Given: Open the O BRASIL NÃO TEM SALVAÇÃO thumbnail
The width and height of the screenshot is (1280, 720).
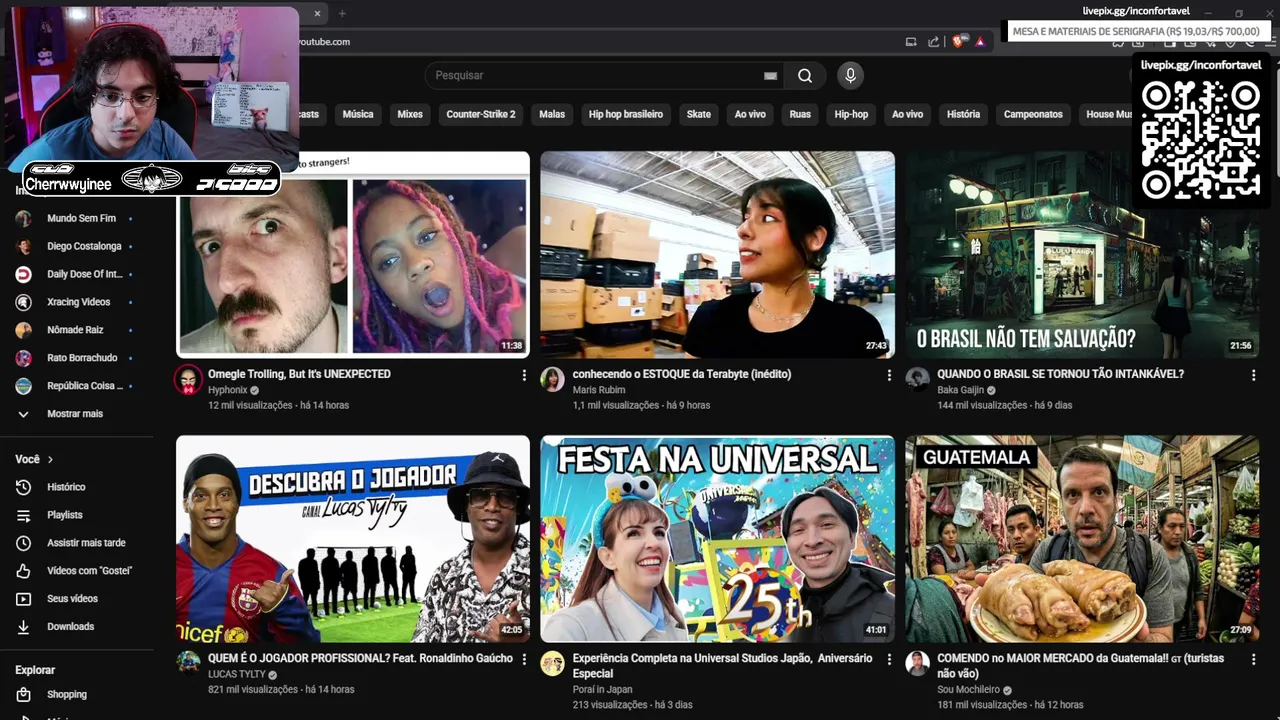Looking at the screenshot, I should pyautogui.click(x=1082, y=254).
